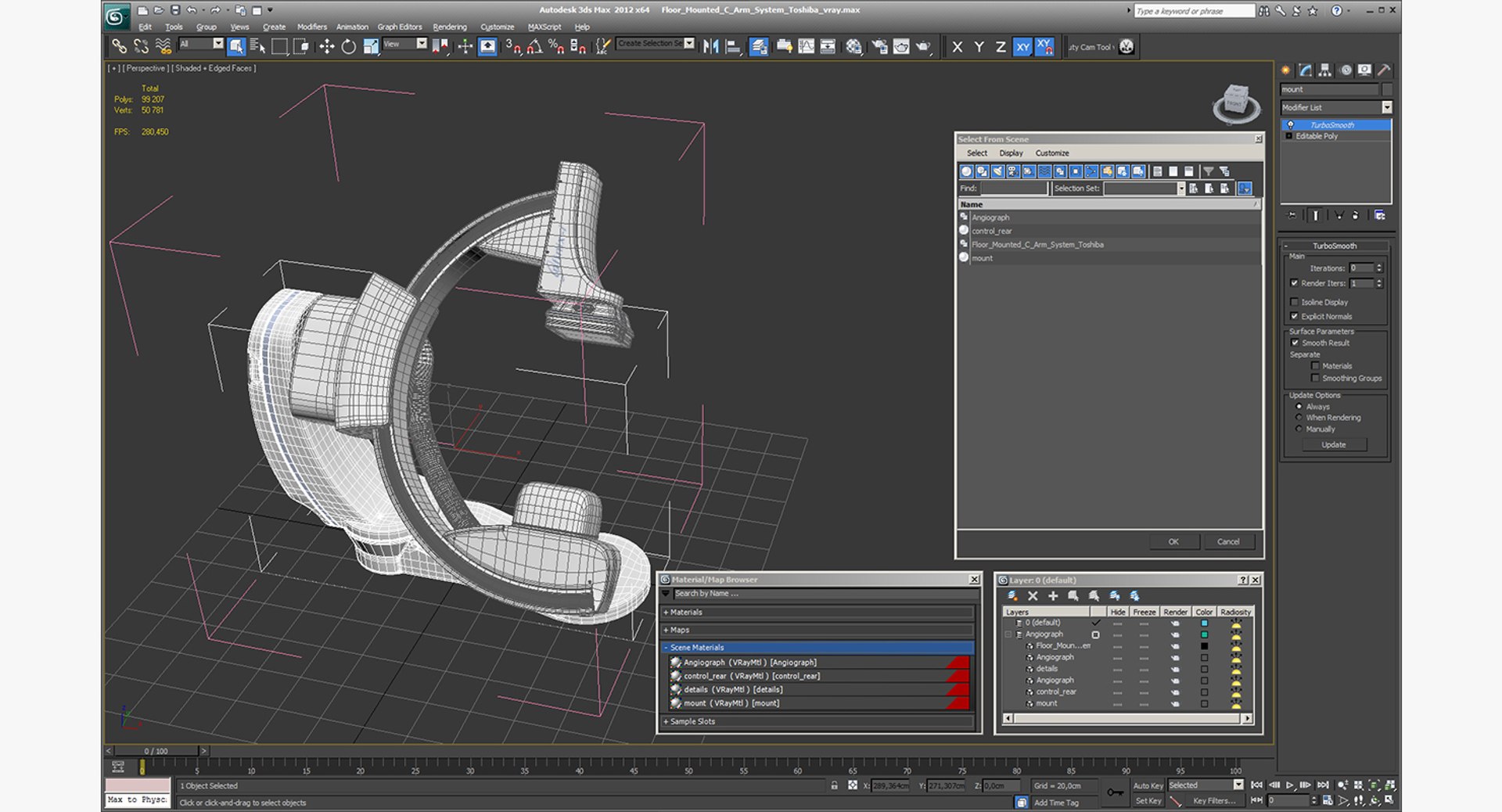Screen dimensions: 1502x812
Task: Click Create New Layer plus icon
Action: point(1053,596)
